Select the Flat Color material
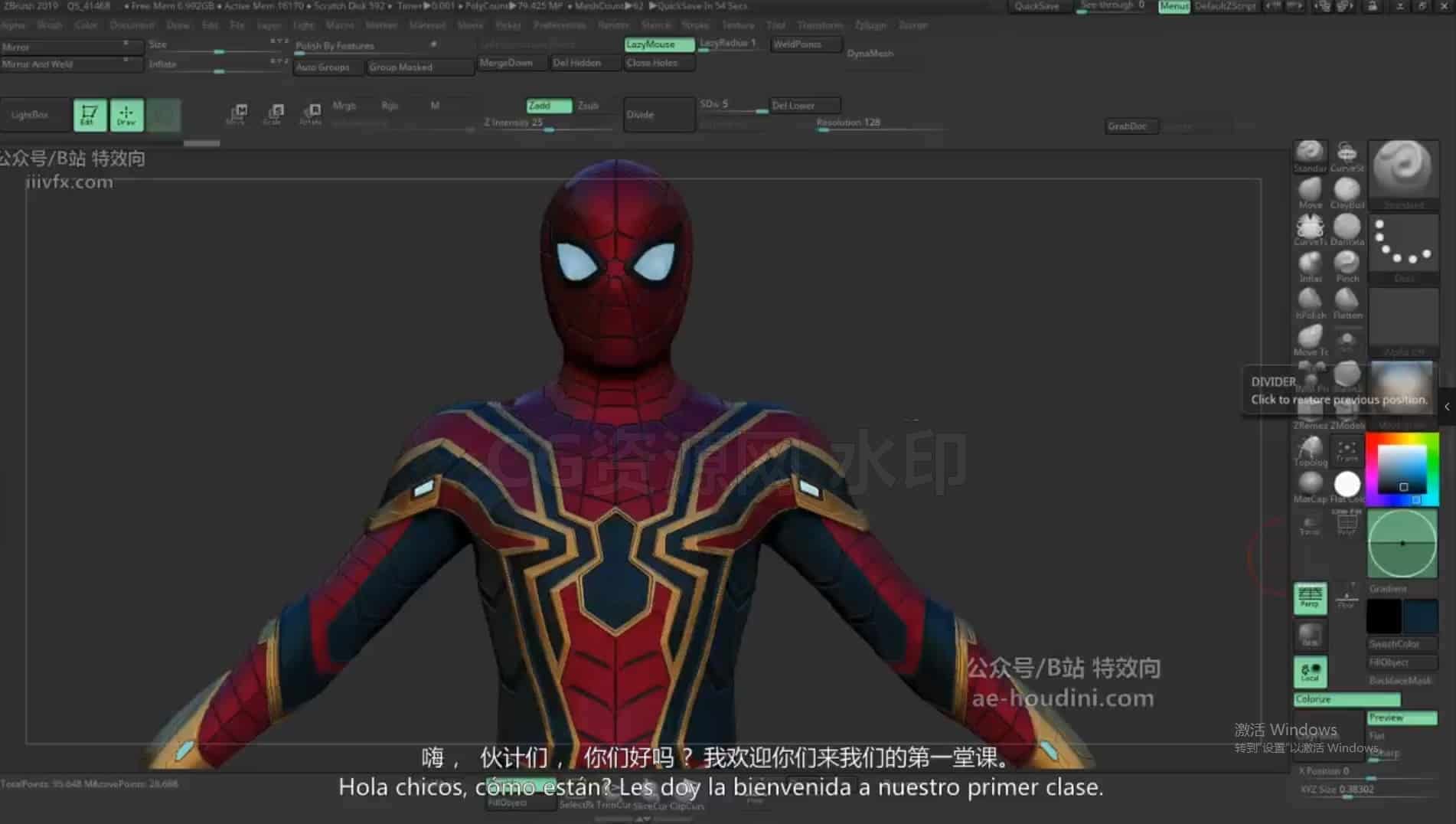The image size is (1456, 824). coord(1347,486)
